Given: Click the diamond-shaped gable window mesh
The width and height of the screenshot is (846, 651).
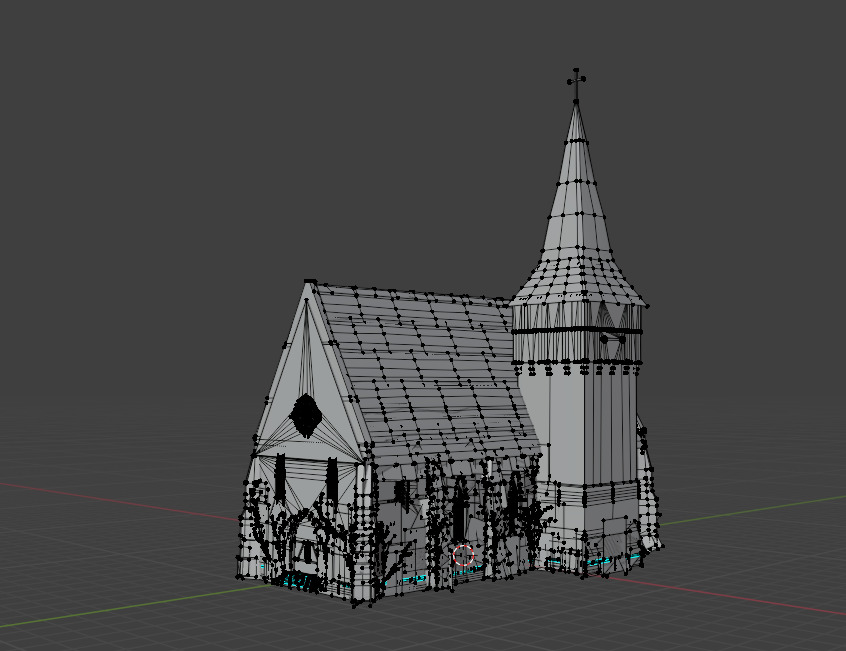Looking at the screenshot, I should [x=306, y=415].
